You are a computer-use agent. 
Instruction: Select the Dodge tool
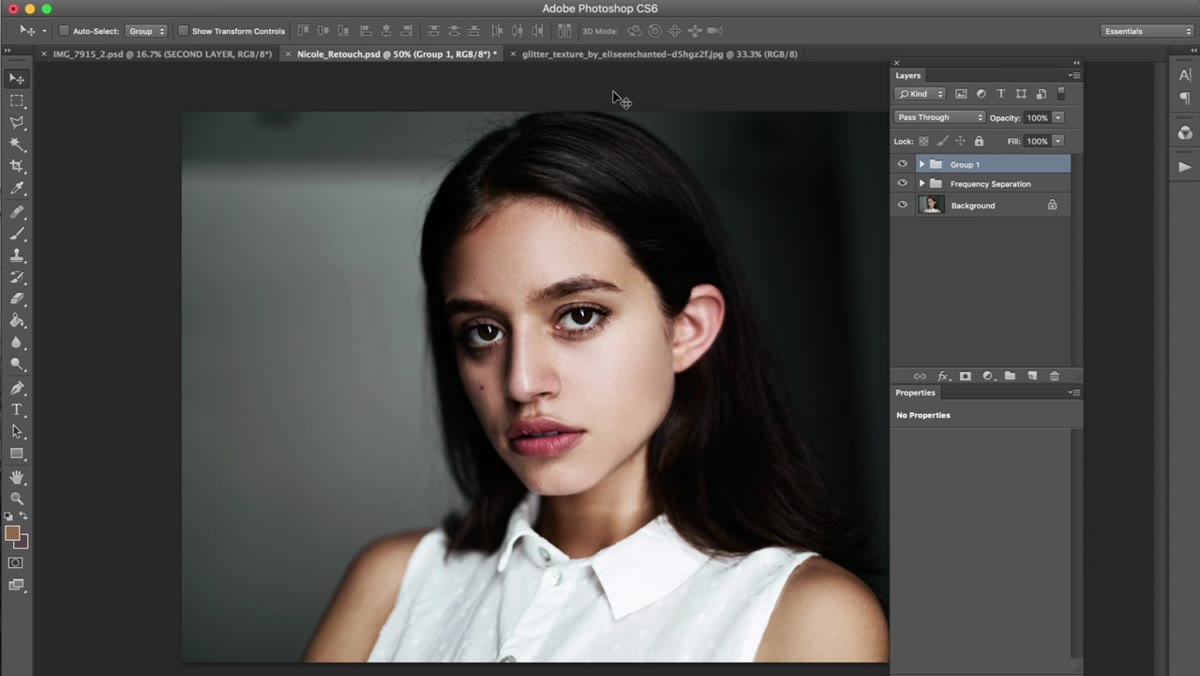[x=17, y=365]
